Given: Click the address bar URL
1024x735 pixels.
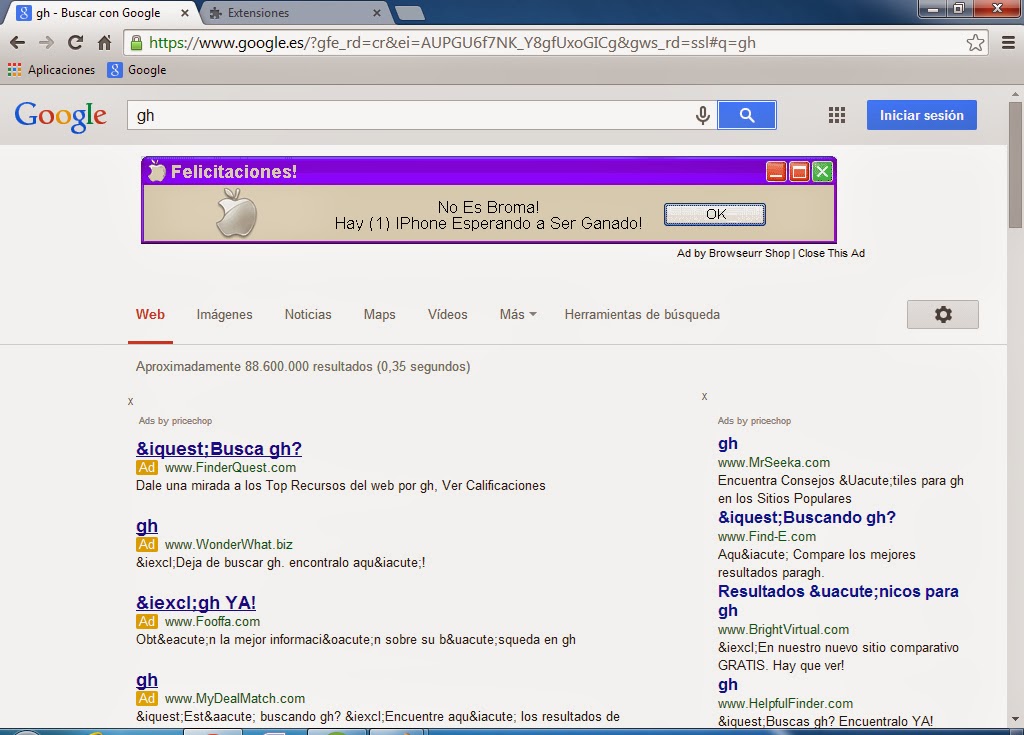Looking at the screenshot, I should [452, 43].
